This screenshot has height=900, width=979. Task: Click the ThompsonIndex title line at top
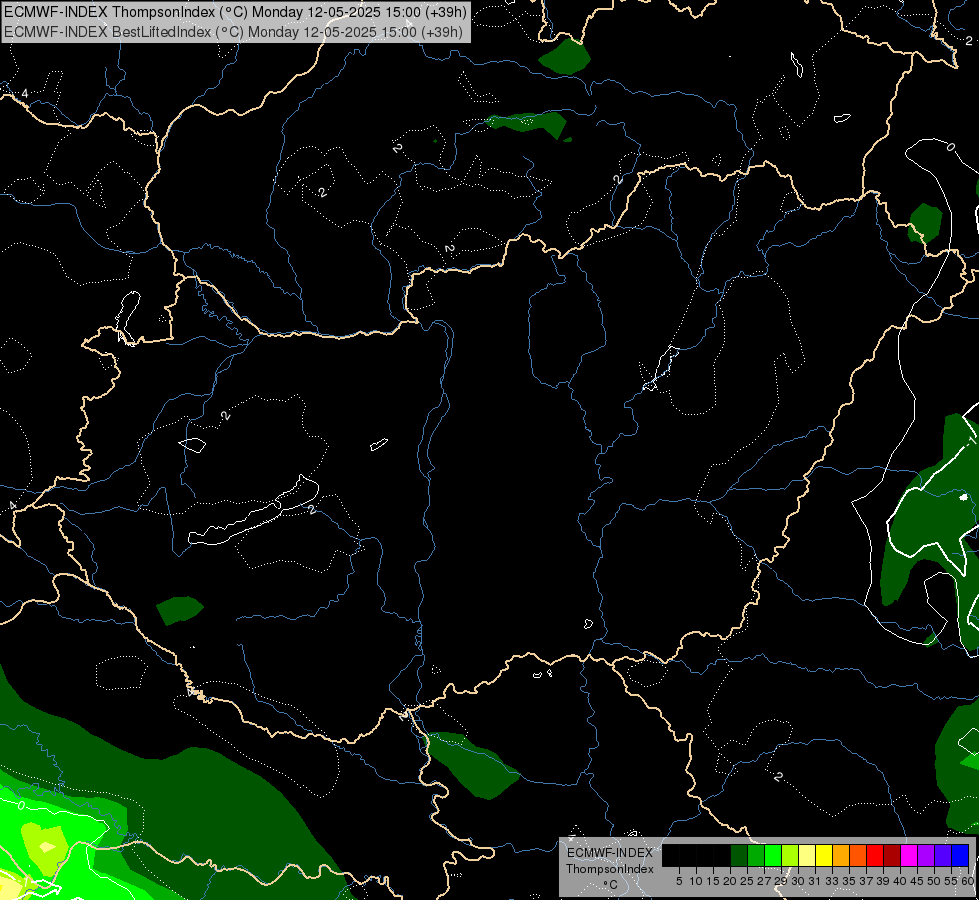coord(235,12)
